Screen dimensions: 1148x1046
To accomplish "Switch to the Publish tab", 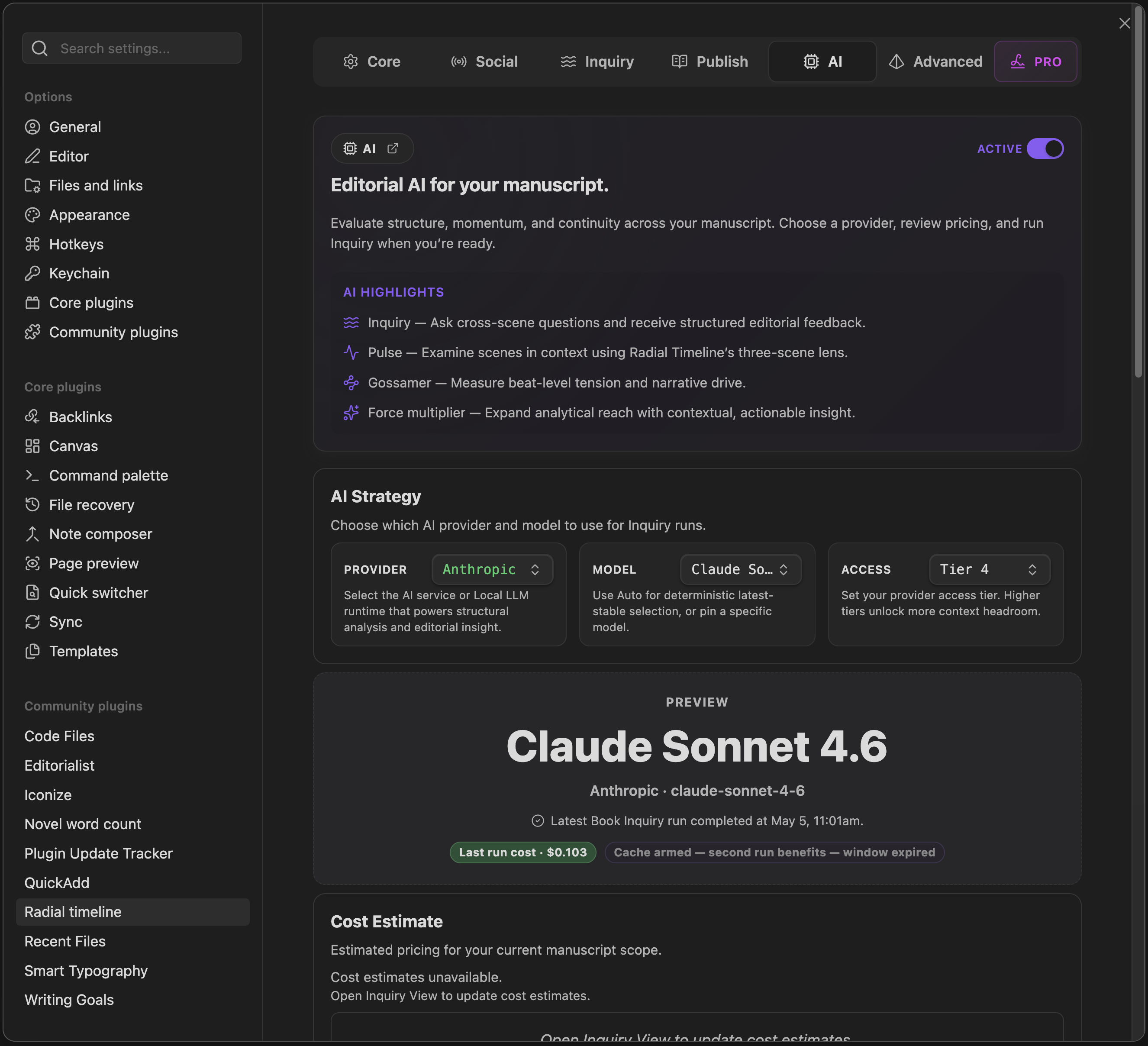I will click(709, 61).
